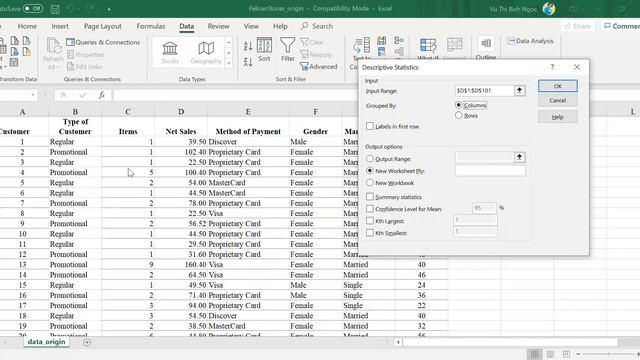Select Output Range radio option
Image resolution: width=640 pixels, height=360 pixels.
(370, 159)
